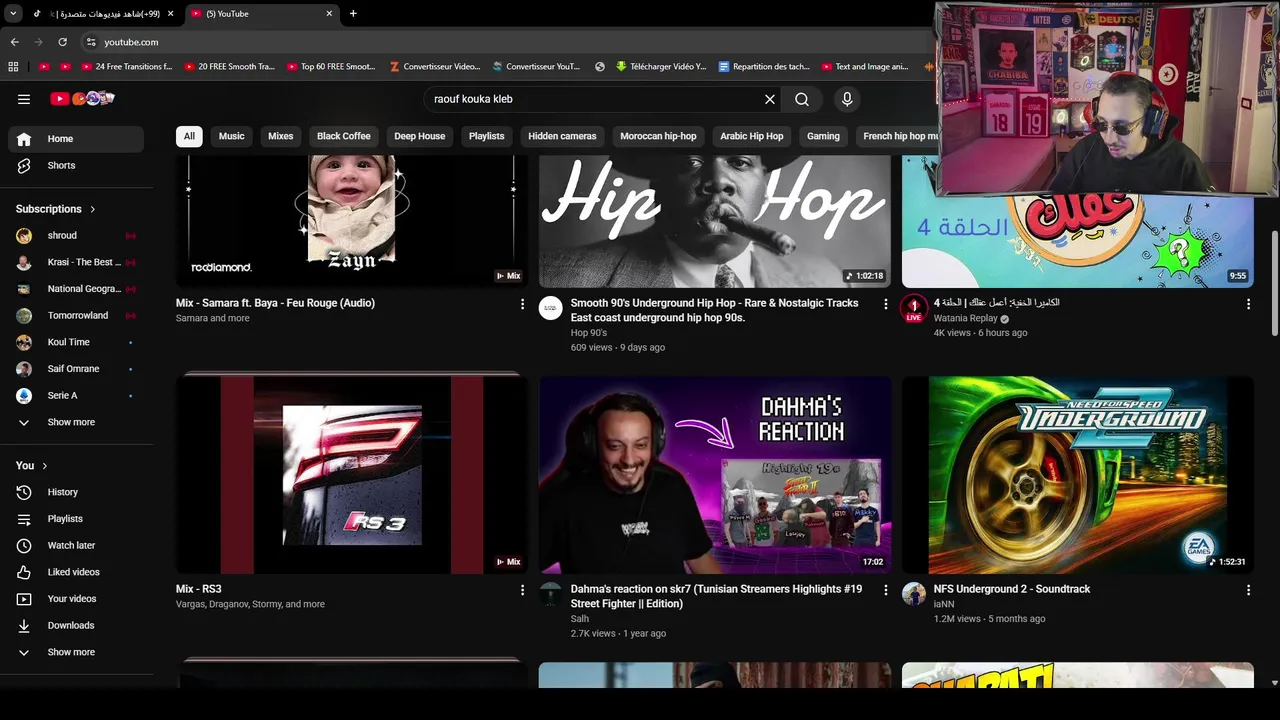Click the search magnifier button

point(802,99)
